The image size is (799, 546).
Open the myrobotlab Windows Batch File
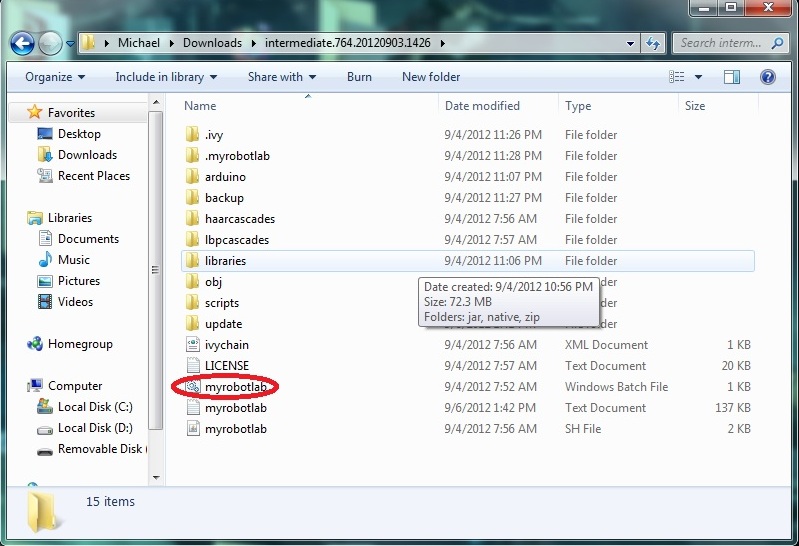[x=235, y=387]
